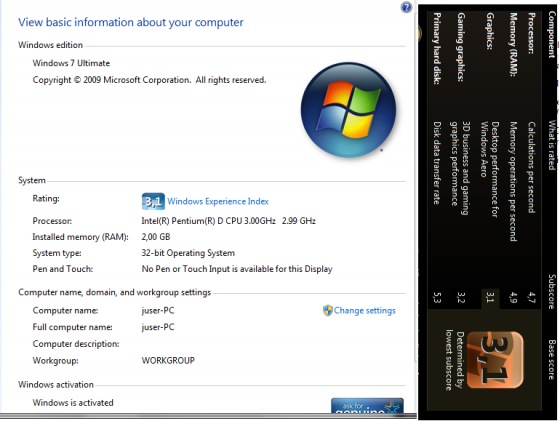The height and width of the screenshot is (421, 560).
Task: Select the Computer name value 'juser-PC'
Action: coord(158,311)
